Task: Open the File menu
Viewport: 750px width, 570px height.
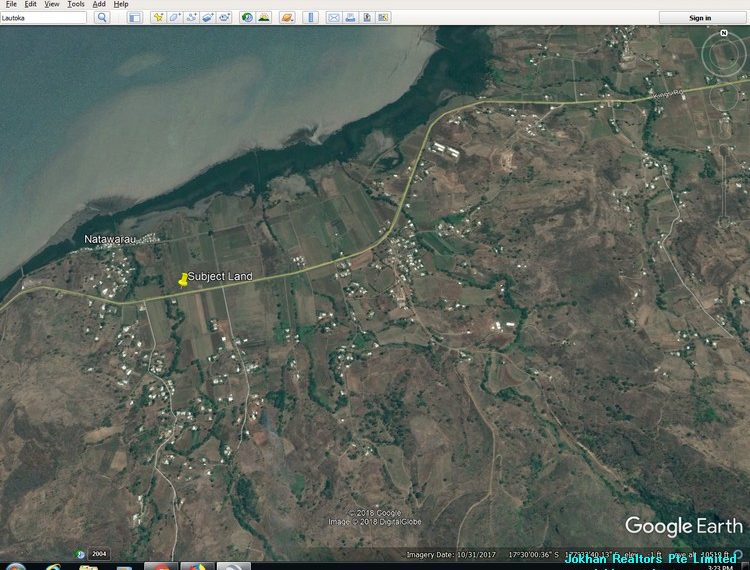Action: (11, 4)
